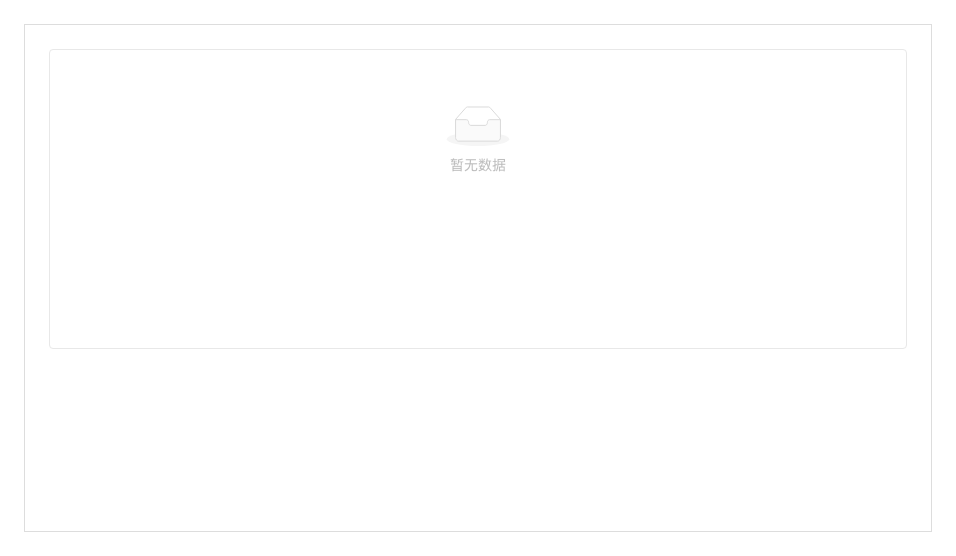Focus the inner bordered empty data card
This screenshot has height=556, width=956.
(478, 199)
